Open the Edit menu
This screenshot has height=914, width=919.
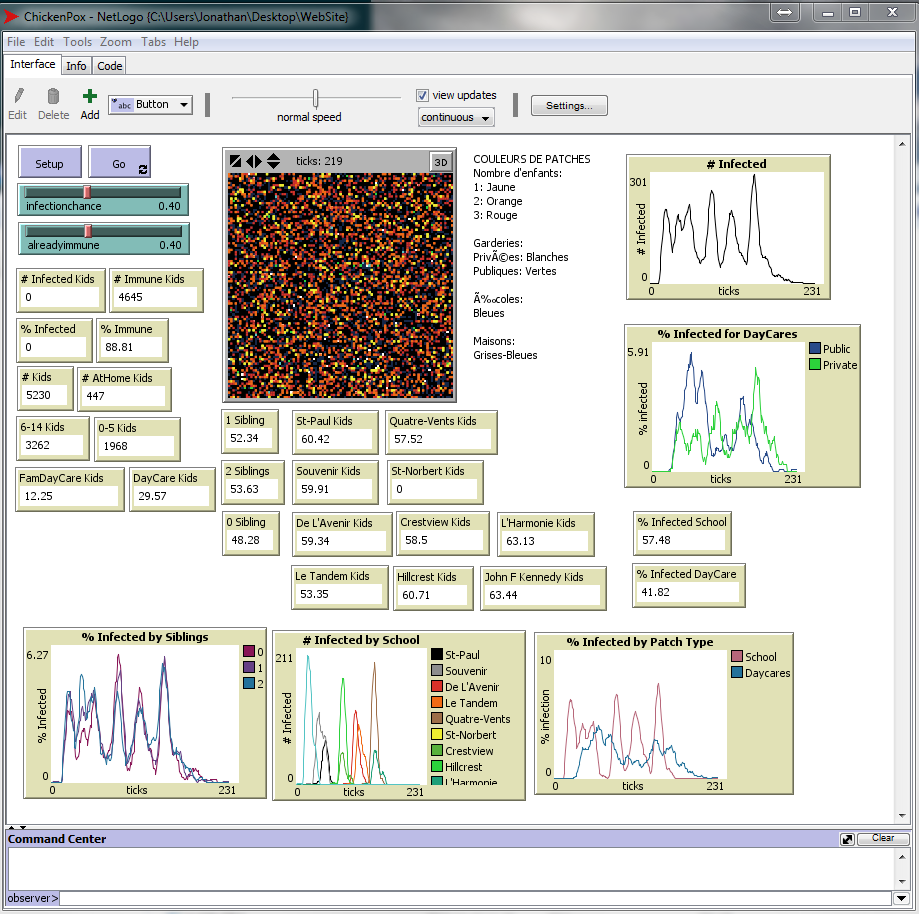(44, 42)
